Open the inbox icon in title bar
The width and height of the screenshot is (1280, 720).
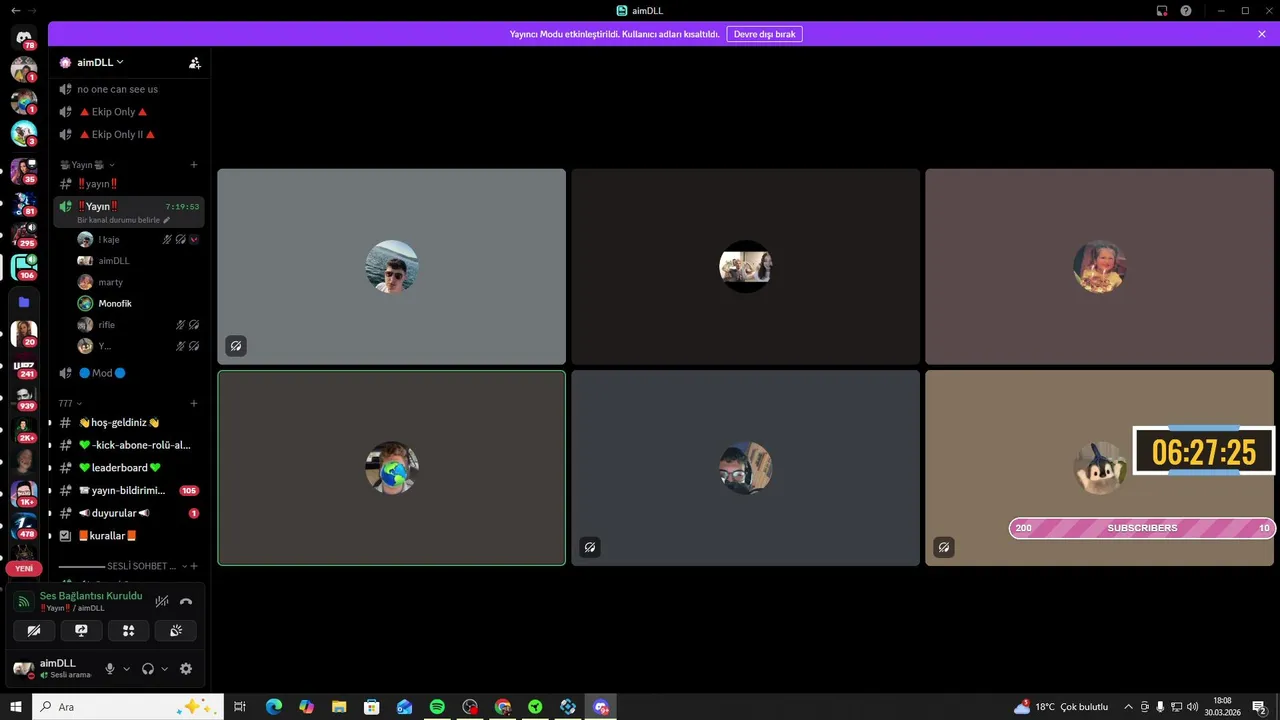pyautogui.click(x=1162, y=11)
